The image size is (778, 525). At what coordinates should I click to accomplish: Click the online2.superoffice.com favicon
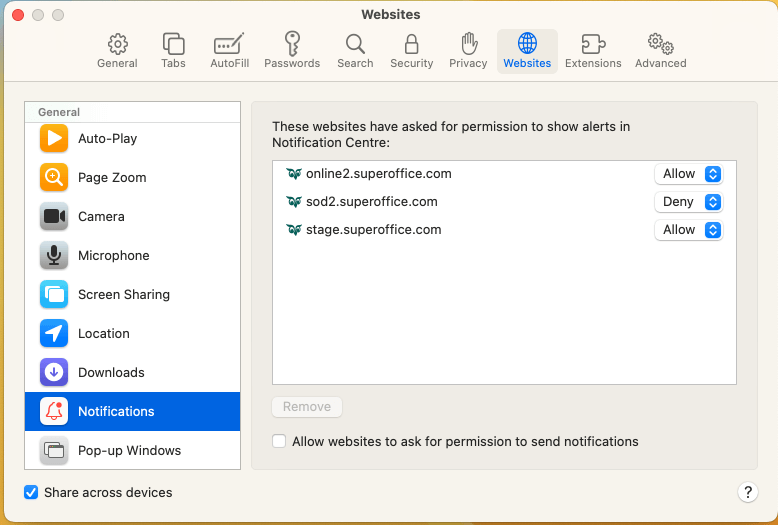pyautogui.click(x=294, y=174)
